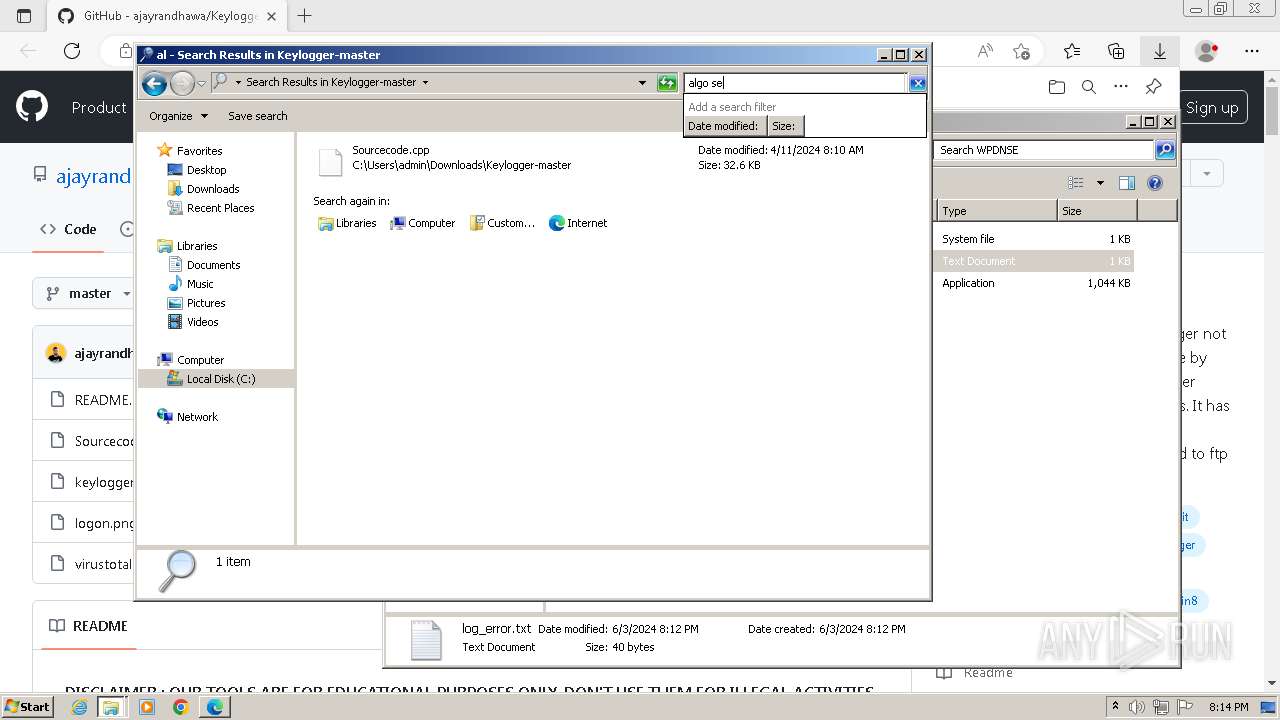Click the forward navigation arrow in Explorer
Viewport: 1280px width, 720px height.
182,83
